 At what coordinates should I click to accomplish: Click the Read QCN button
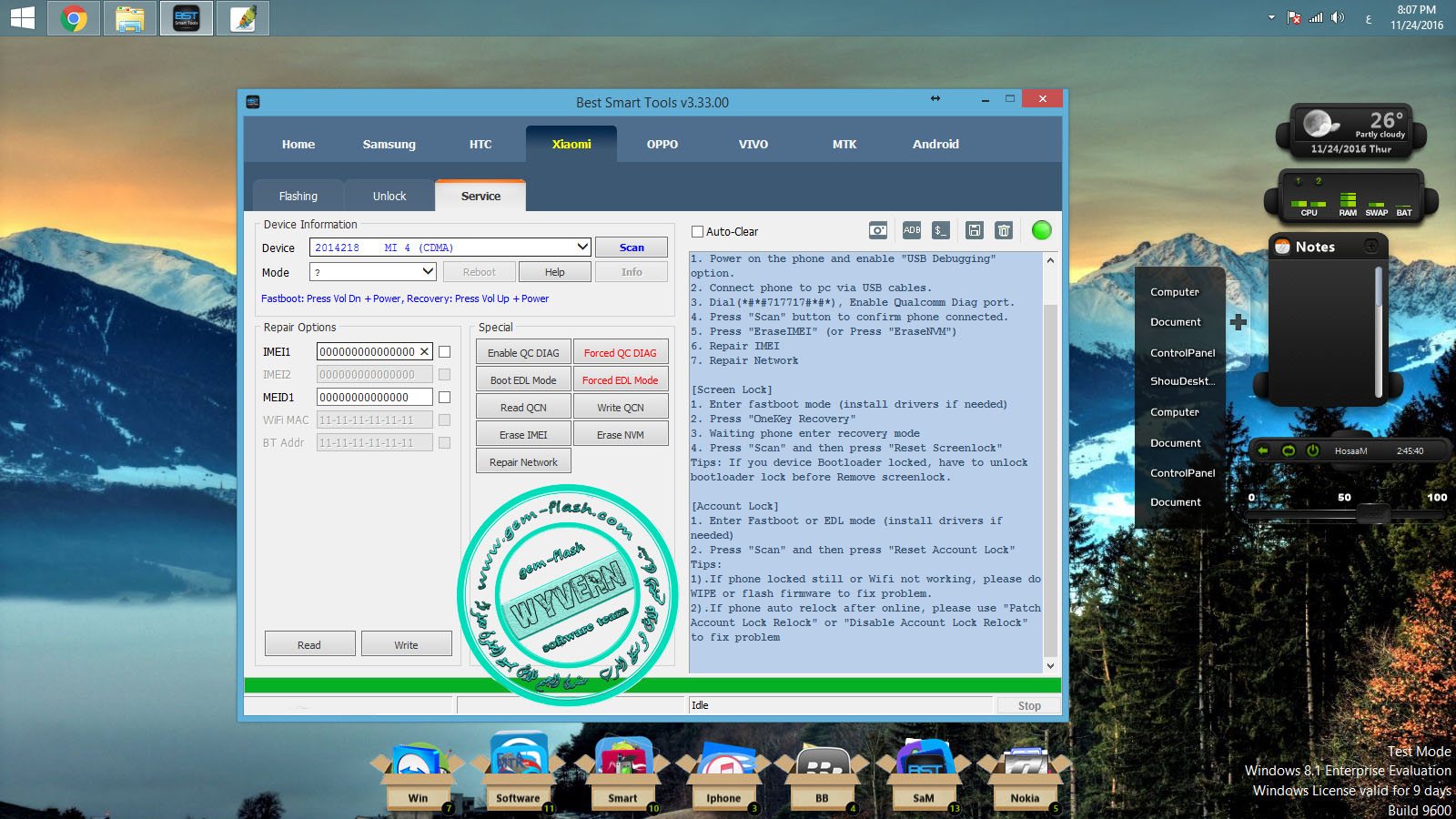click(x=523, y=407)
